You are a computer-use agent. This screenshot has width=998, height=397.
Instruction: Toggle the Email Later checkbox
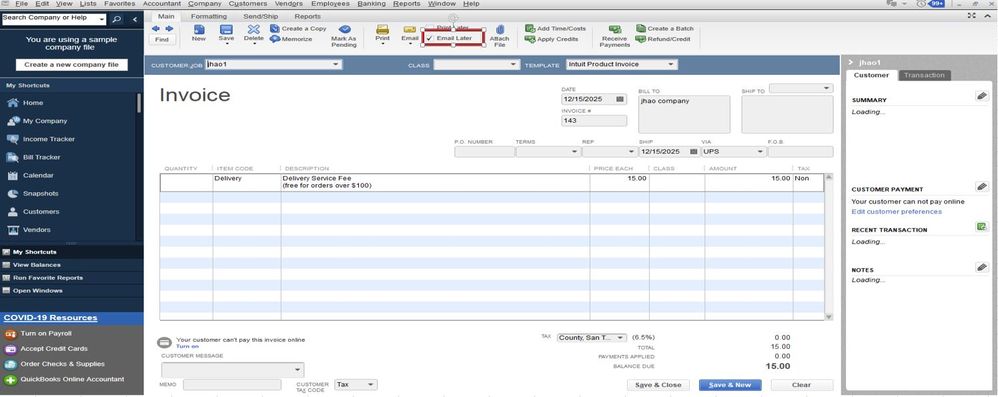click(430, 38)
